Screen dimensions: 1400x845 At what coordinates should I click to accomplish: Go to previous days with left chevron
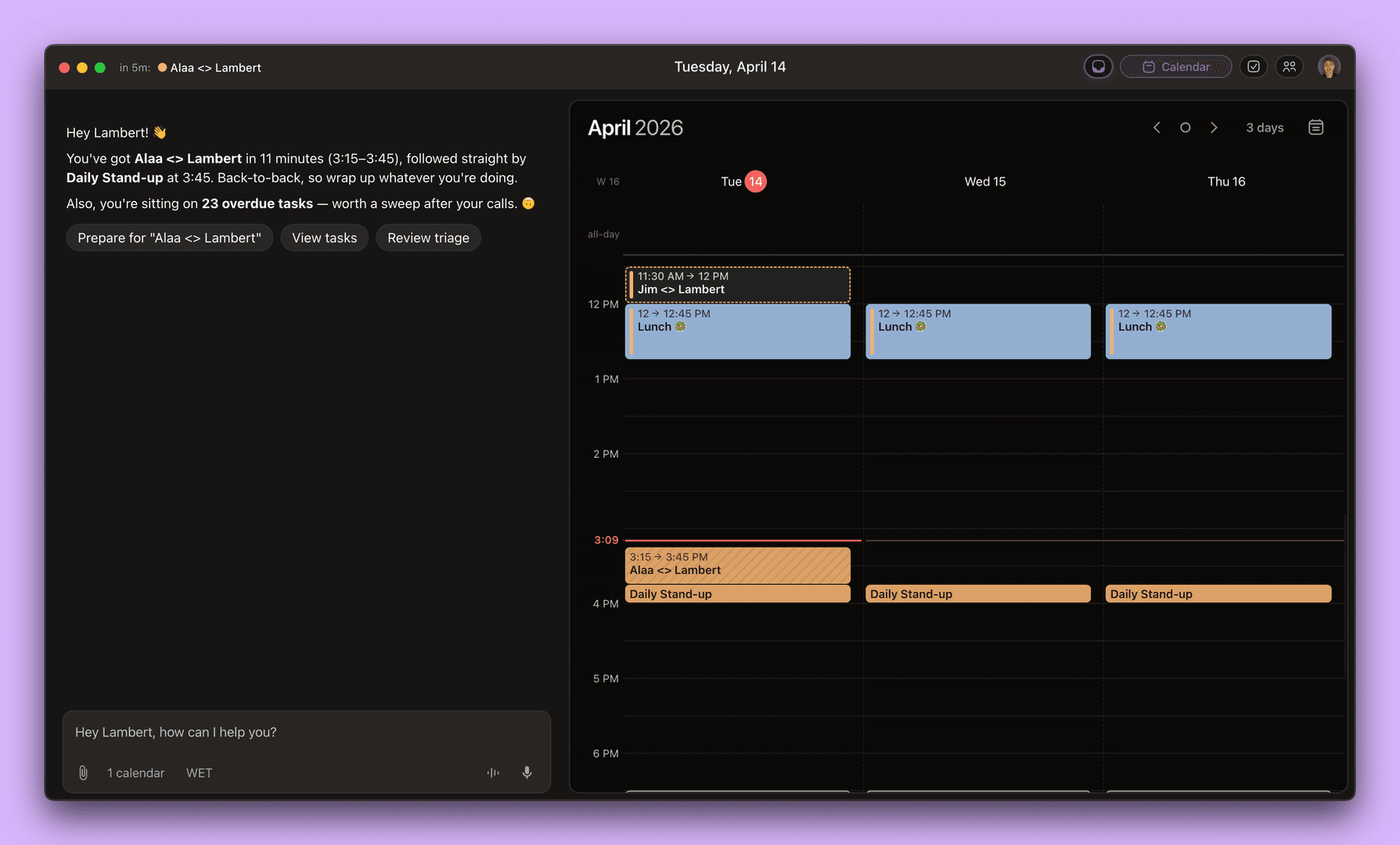click(1157, 128)
